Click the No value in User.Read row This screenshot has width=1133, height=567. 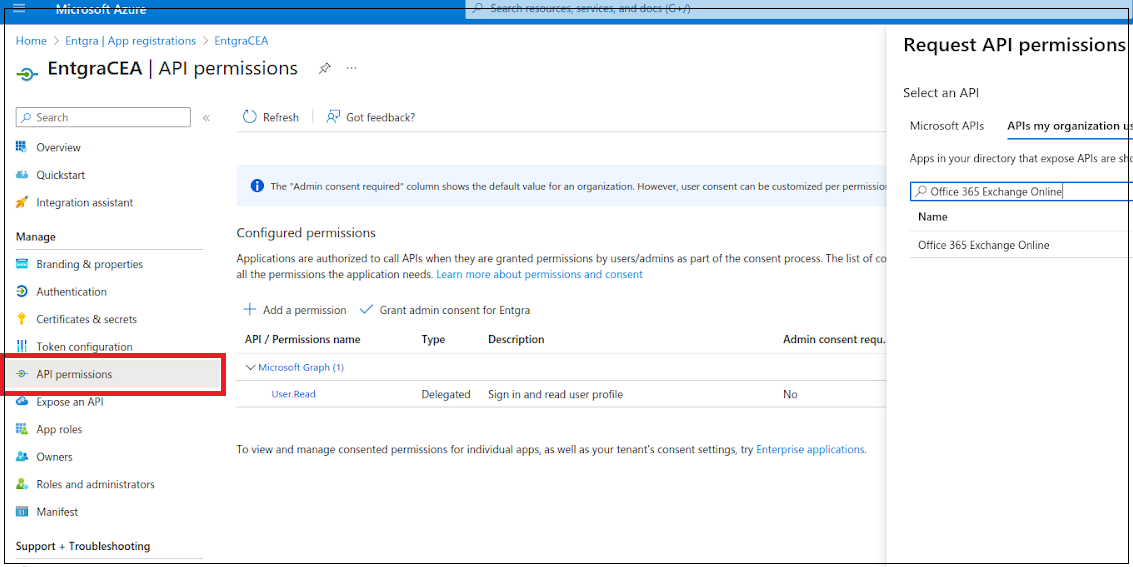coord(790,394)
